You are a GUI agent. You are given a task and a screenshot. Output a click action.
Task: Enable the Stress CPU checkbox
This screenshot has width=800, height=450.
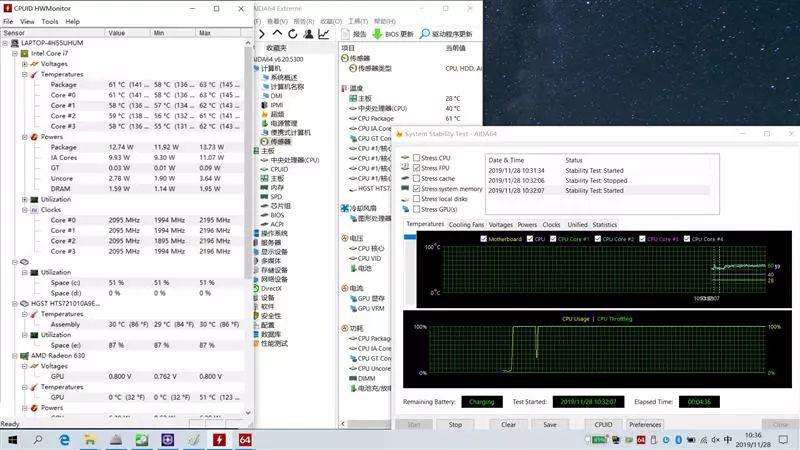[417, 158]
